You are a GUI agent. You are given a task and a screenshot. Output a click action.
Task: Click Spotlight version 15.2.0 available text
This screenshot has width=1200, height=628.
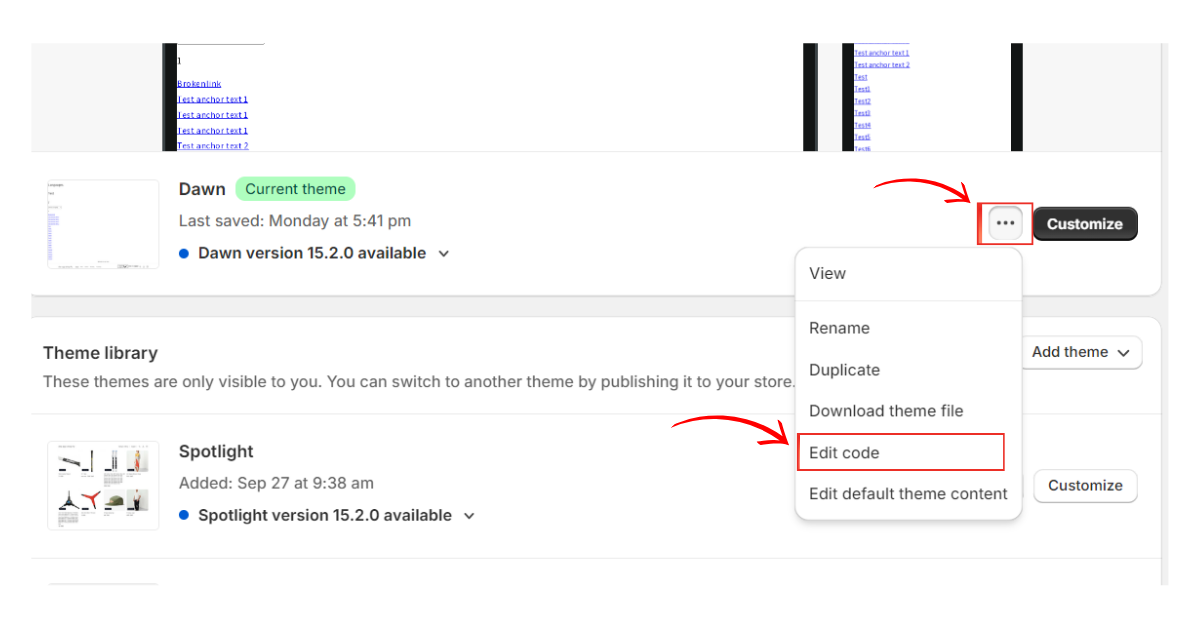pos(325,515)
